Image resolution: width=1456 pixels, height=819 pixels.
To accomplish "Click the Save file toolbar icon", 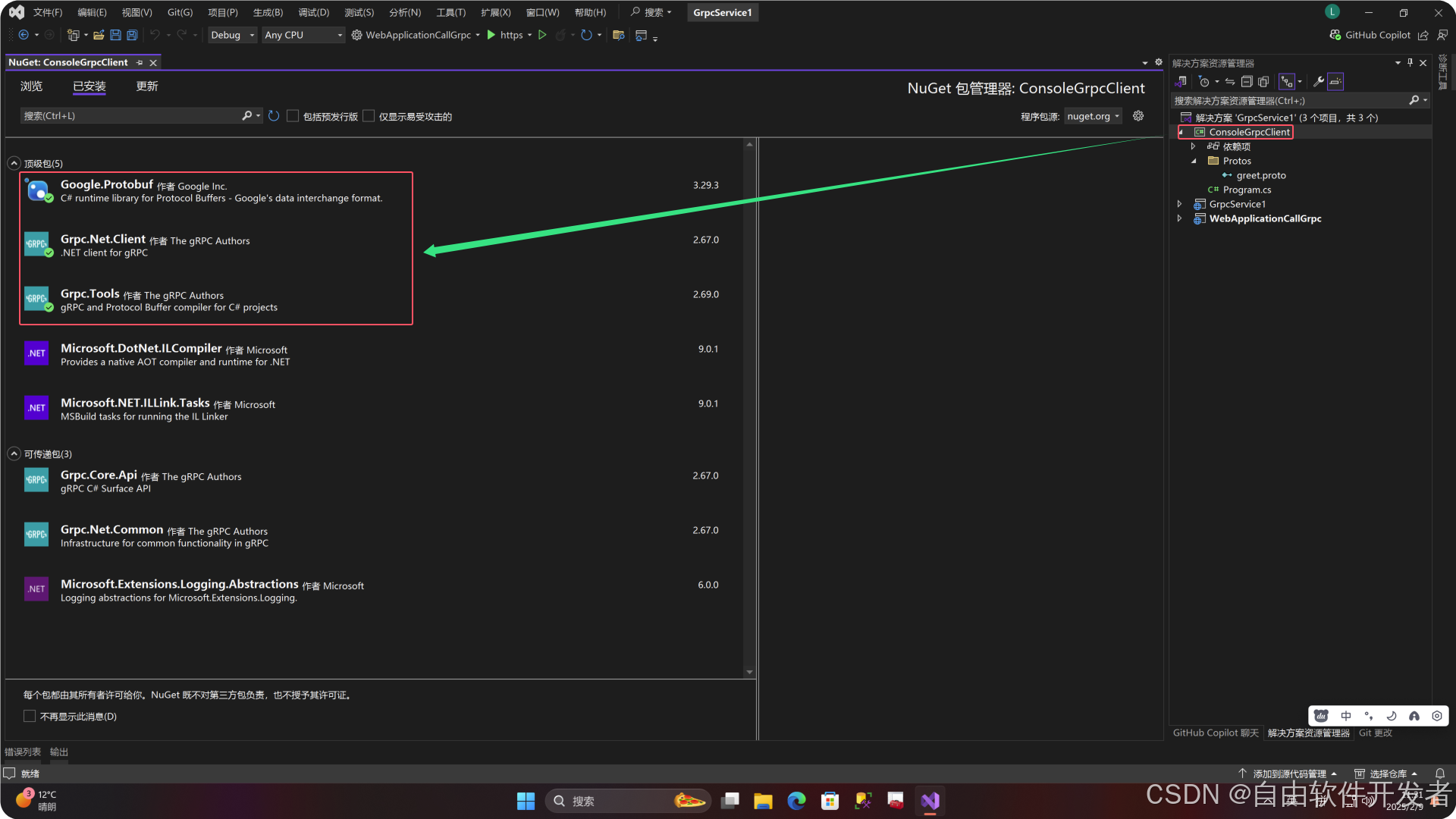I will coord(115,35).
